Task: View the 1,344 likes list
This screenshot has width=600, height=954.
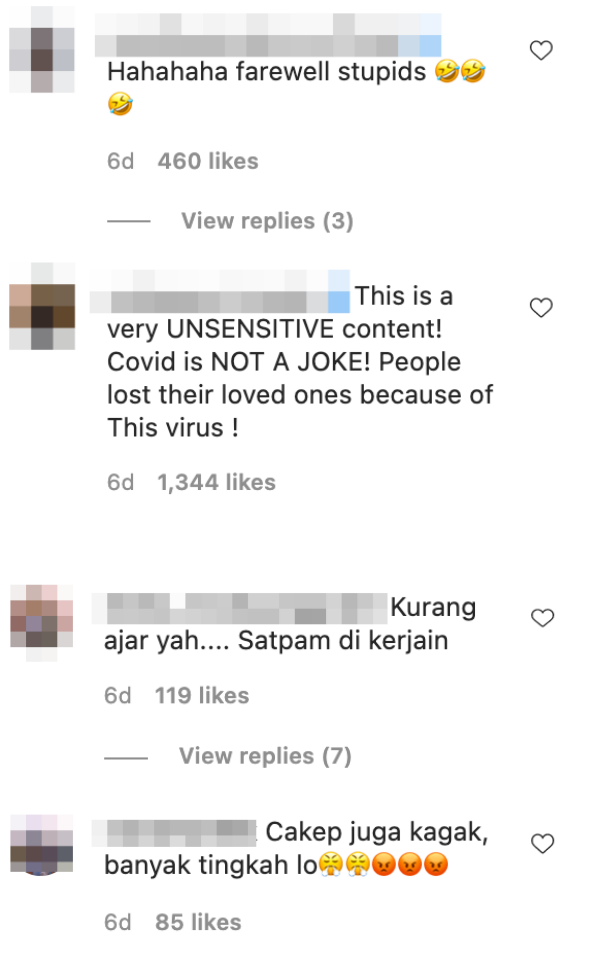Action: click(x=217, y=482)
